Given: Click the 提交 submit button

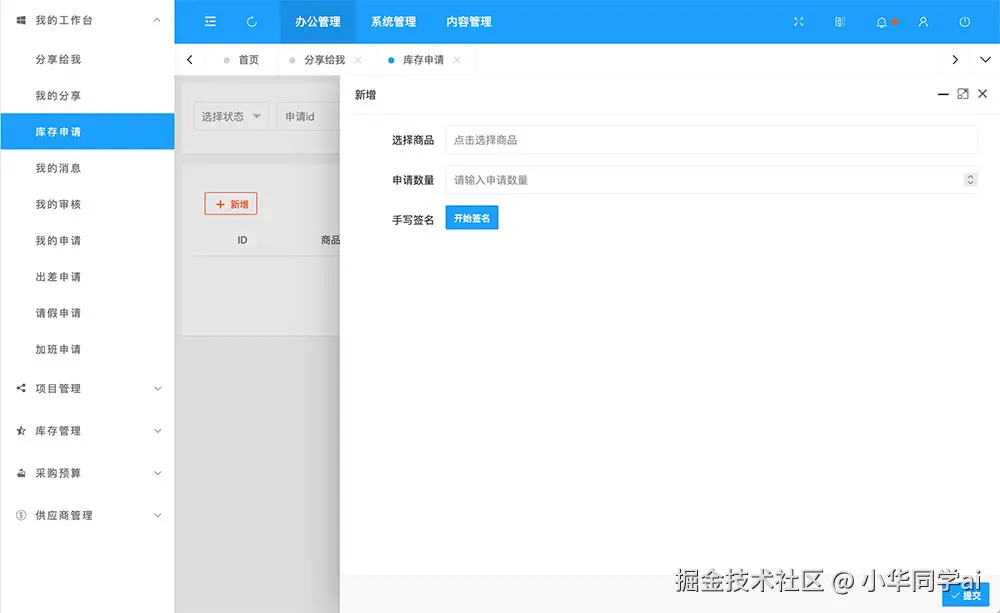Looking at the screenshot, I should [966, 595].
